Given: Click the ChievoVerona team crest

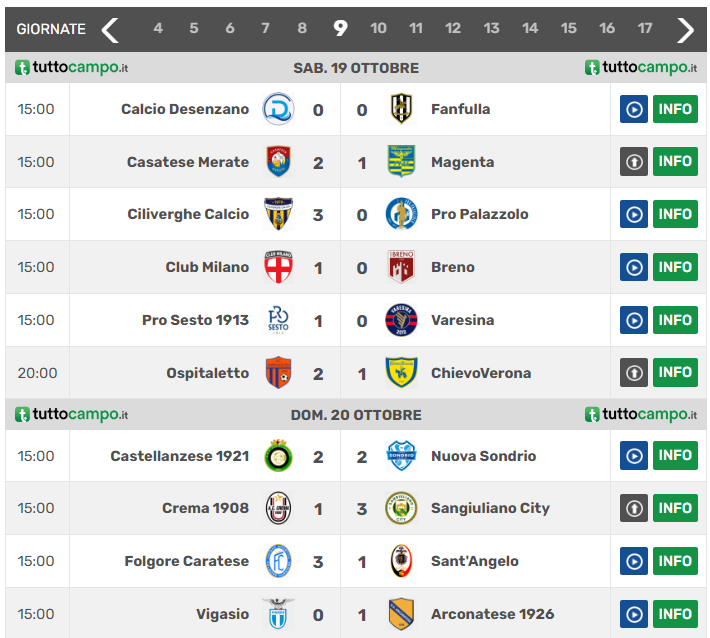Looking at the screenshot, I should [401, 373].
